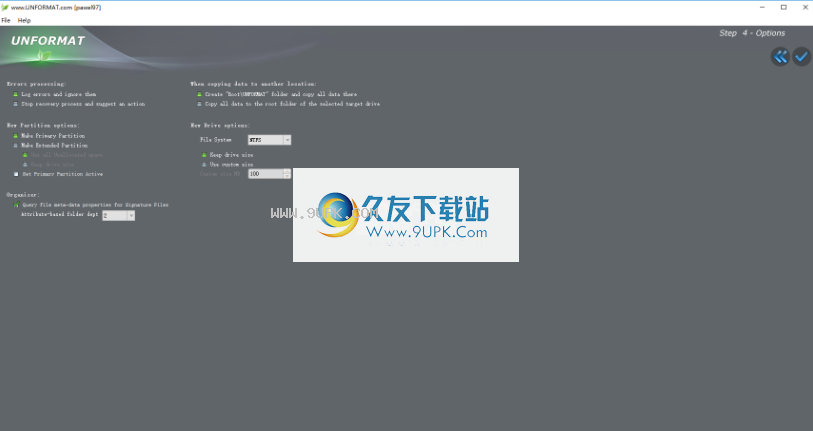Viewport: 813px width, 431px height.
Task: Minimize the UNFORMAT window
Action: tap(762, 7)
